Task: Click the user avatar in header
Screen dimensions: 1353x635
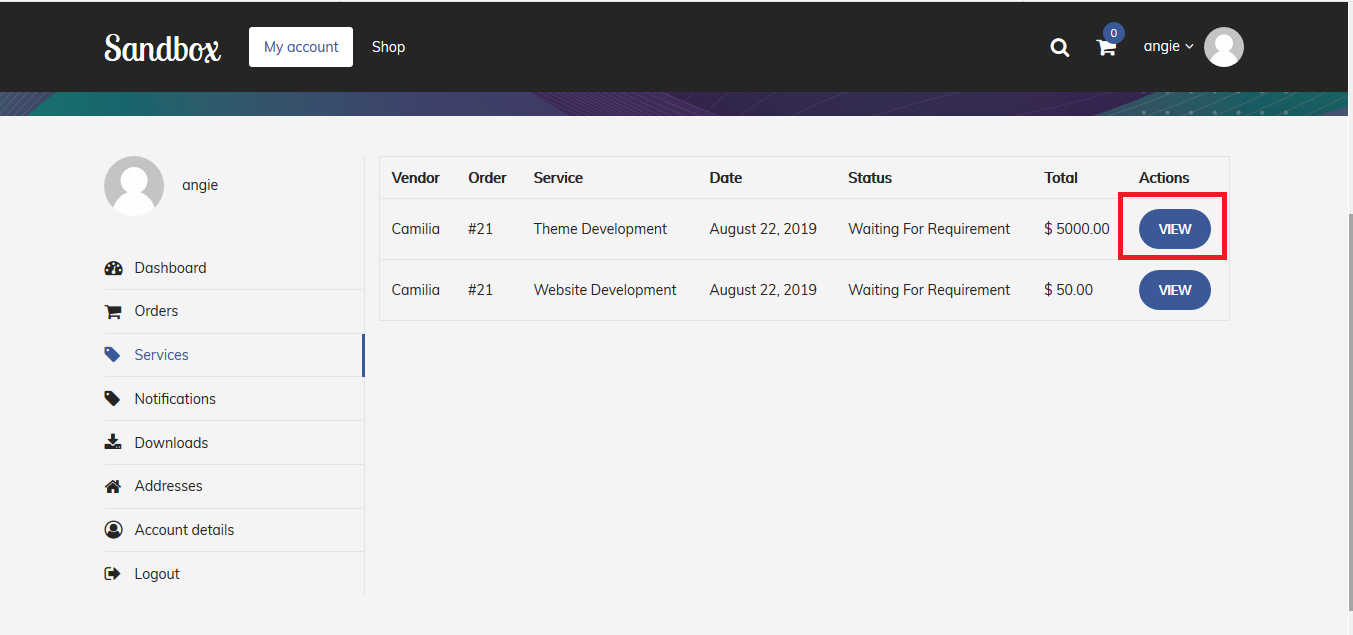Action: [x=1224, y=47]
